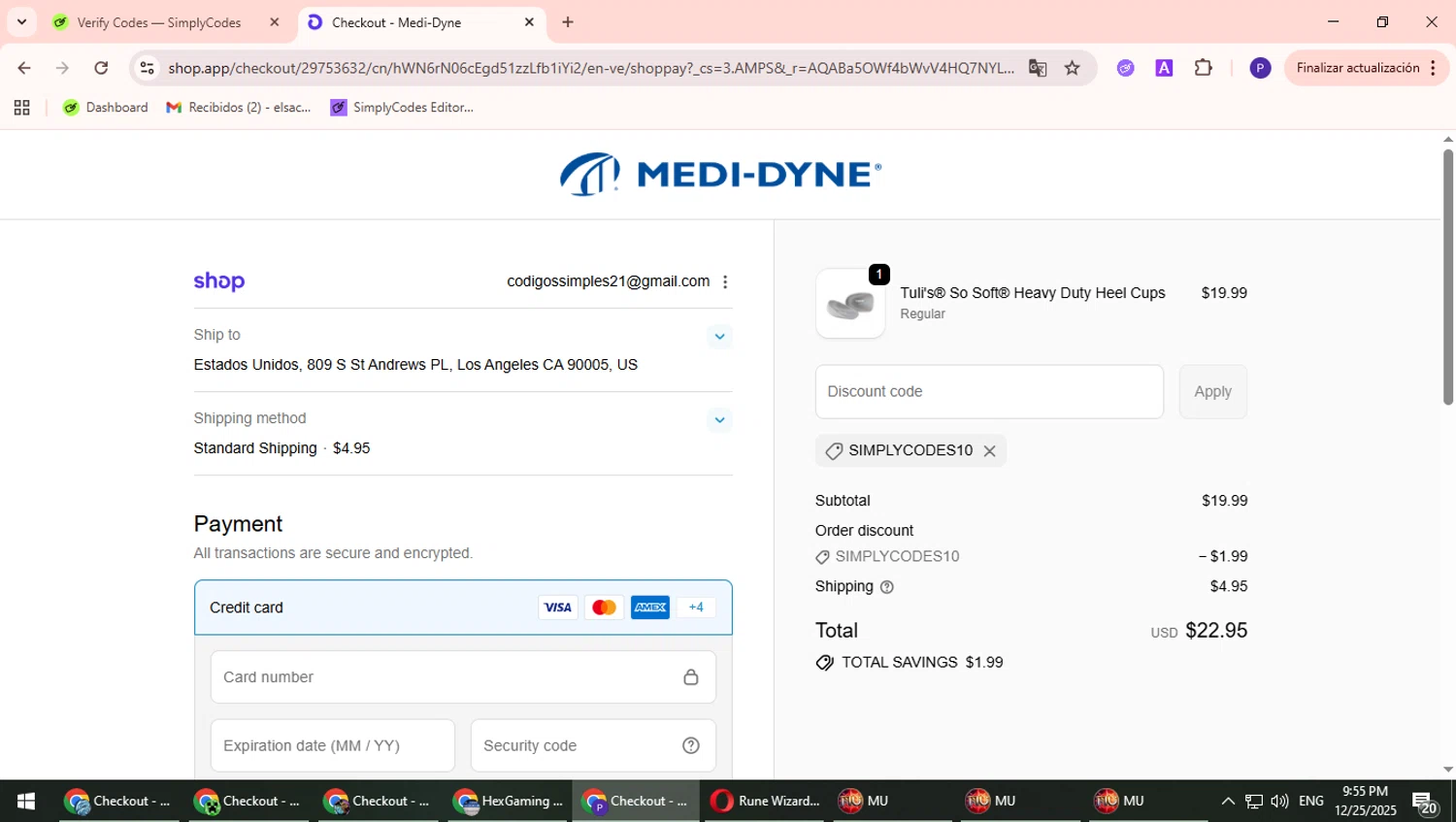Go forward to the next page
This screenshot has height=822, width=1456.
(x=63, y=68)
